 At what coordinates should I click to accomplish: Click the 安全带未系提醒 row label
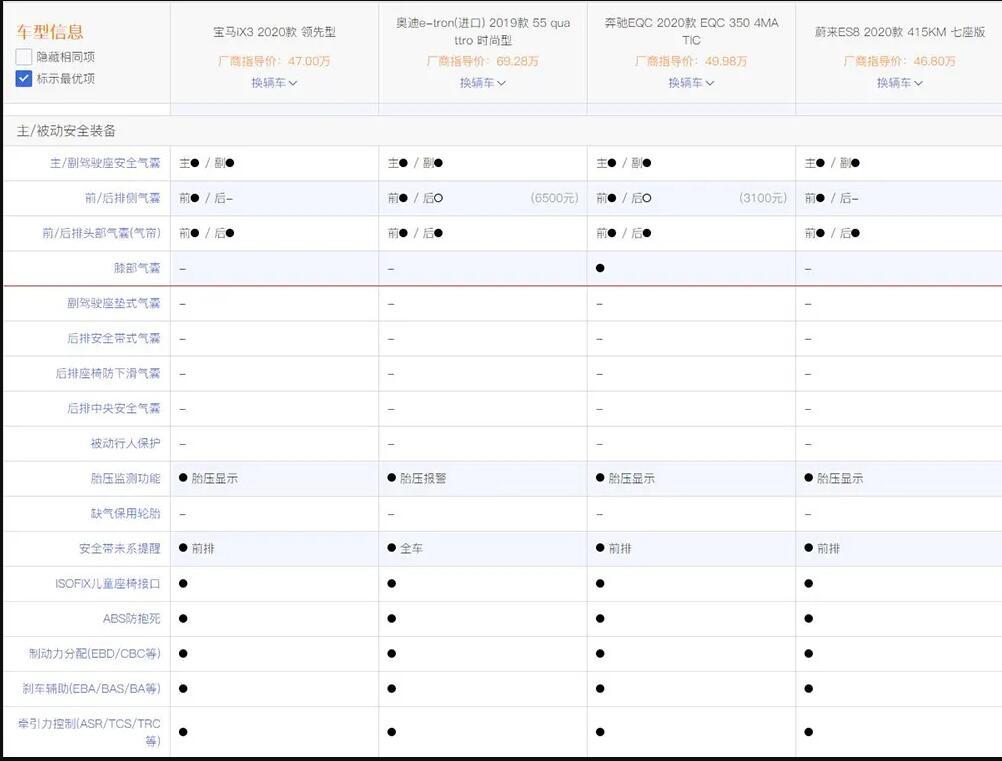[x=119, y=549]
